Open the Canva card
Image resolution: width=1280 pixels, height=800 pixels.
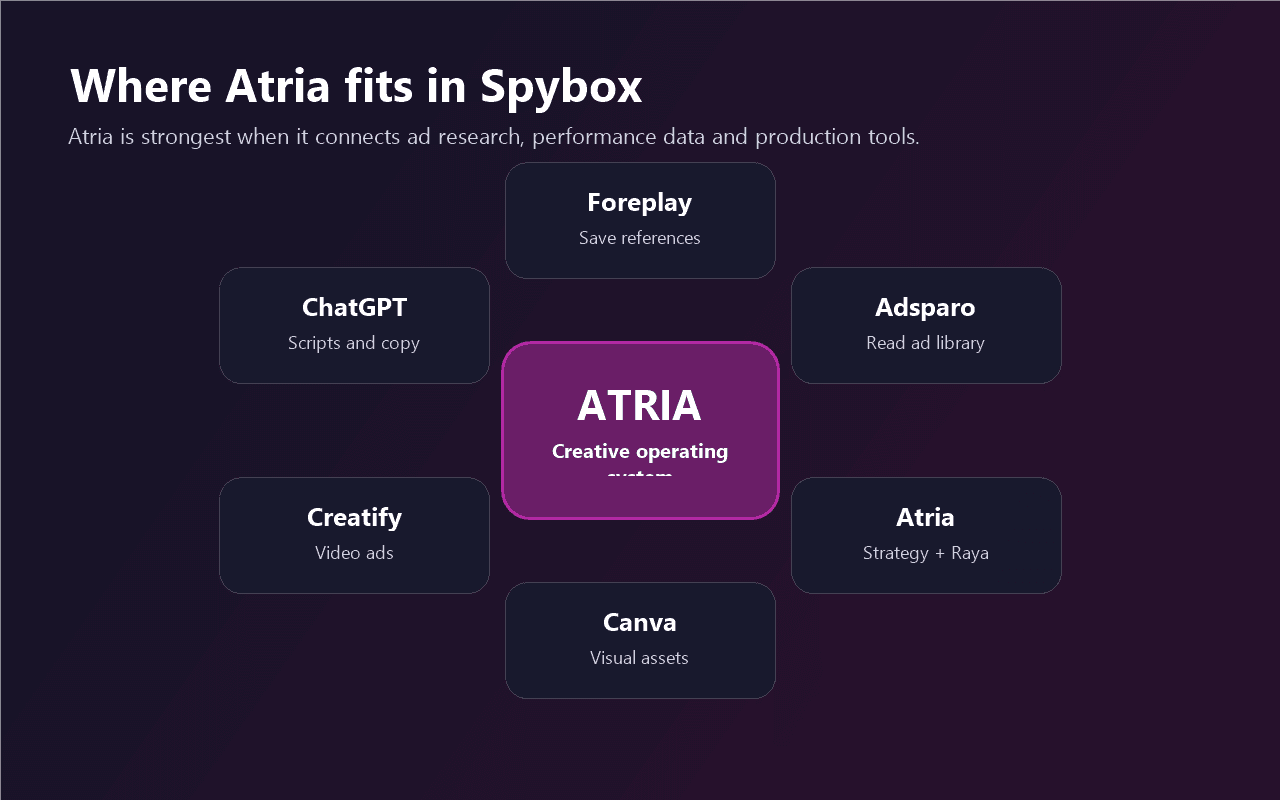click(x=640, y=640)
